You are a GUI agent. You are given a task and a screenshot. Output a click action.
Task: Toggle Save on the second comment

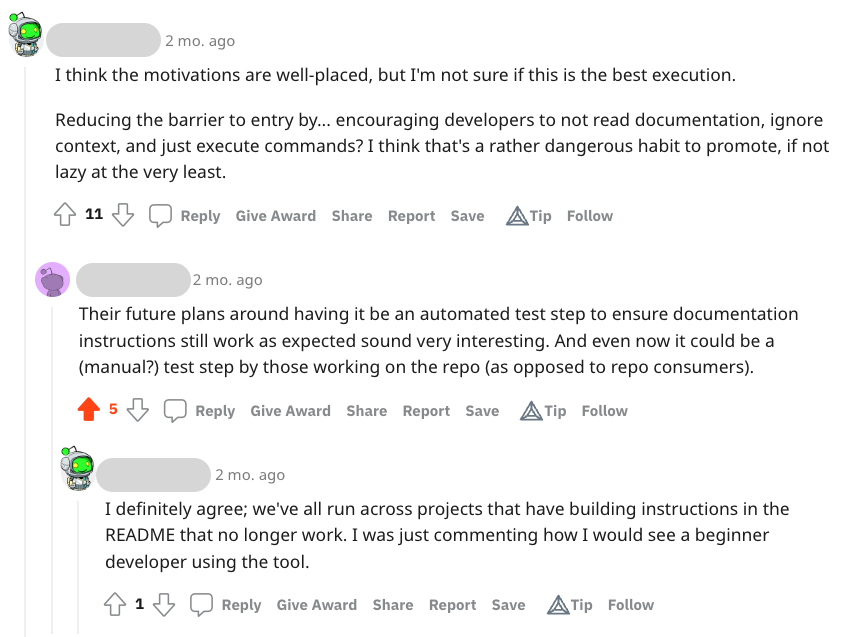481,410
